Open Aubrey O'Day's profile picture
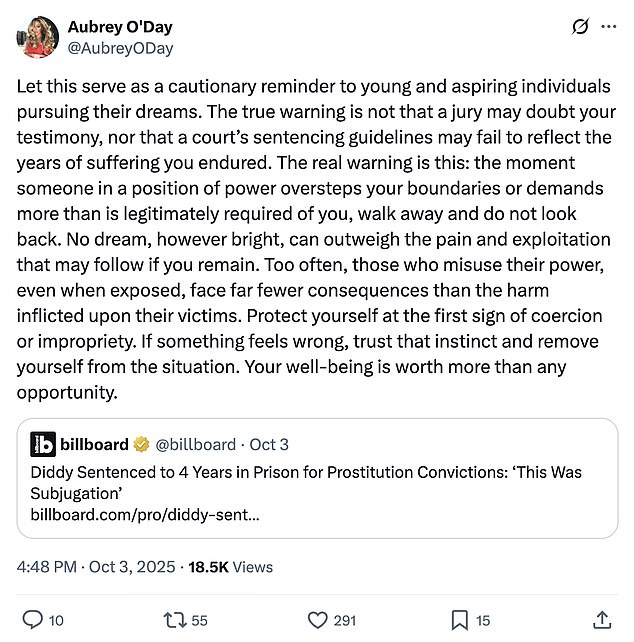This screenshot has height=642, width=634. pos(37,37)
